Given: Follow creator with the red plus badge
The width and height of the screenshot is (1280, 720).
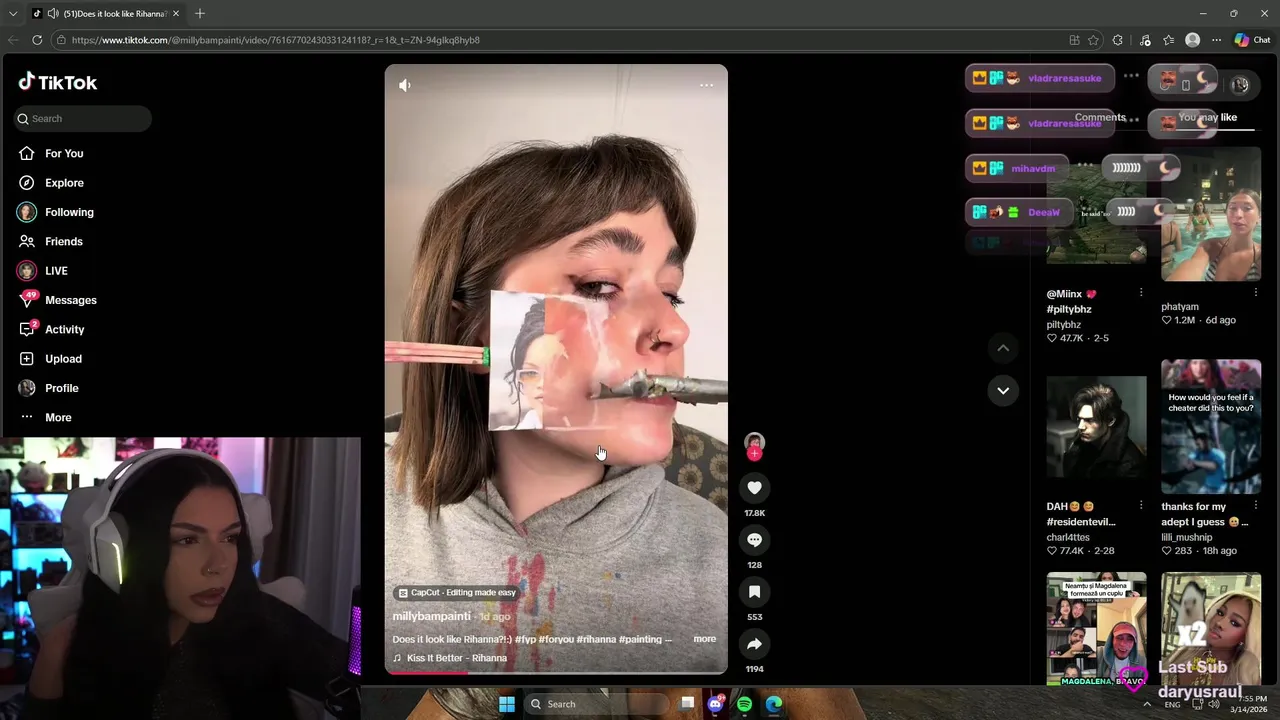Looking at the screenshot, I should click(754, 454).
